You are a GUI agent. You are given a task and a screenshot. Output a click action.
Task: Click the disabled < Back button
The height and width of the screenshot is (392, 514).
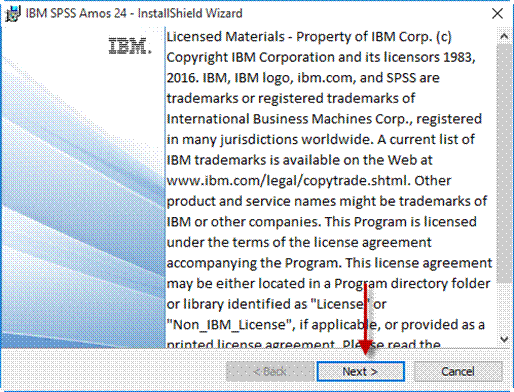click(x=270, y=371)
